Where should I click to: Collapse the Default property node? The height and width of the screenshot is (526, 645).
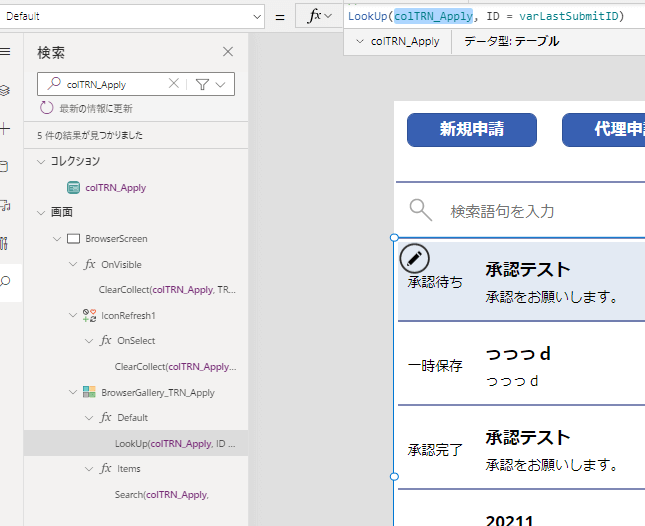coord(89,418)
